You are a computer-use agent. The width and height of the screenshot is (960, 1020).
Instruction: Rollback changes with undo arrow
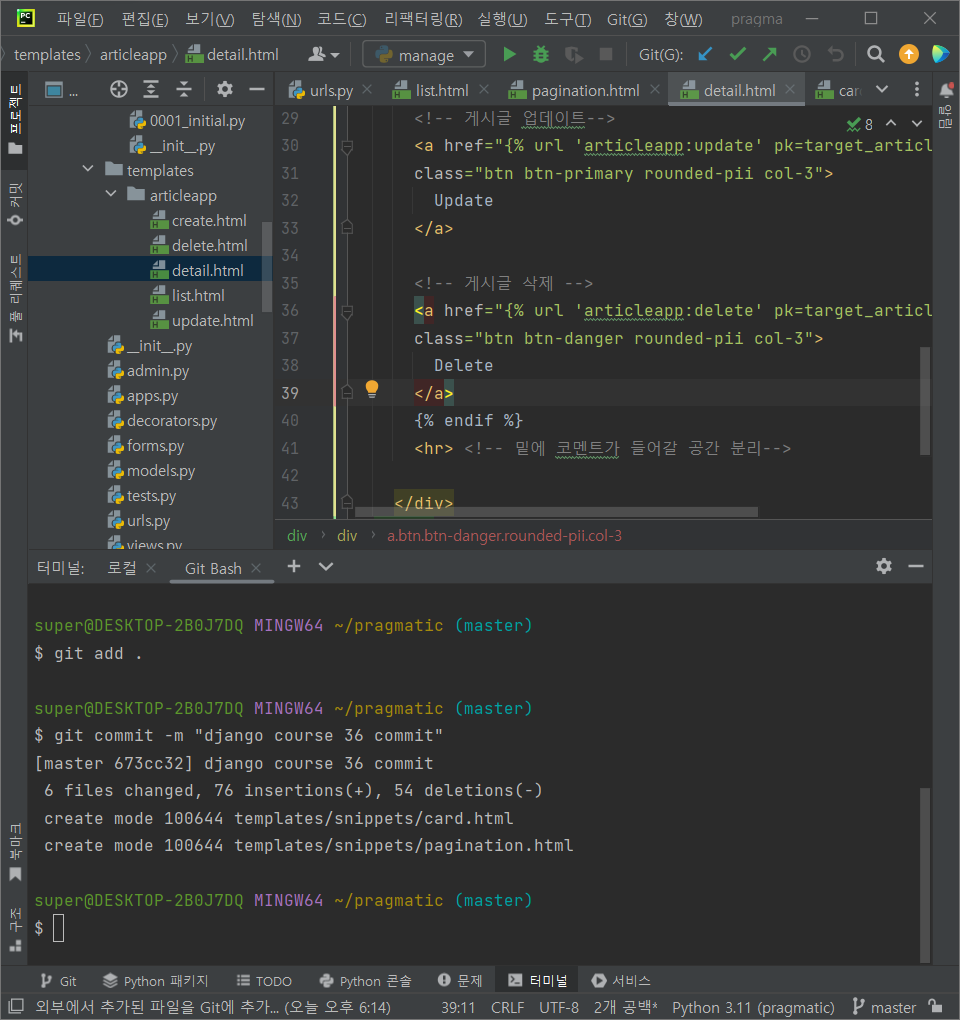[836, 55]
